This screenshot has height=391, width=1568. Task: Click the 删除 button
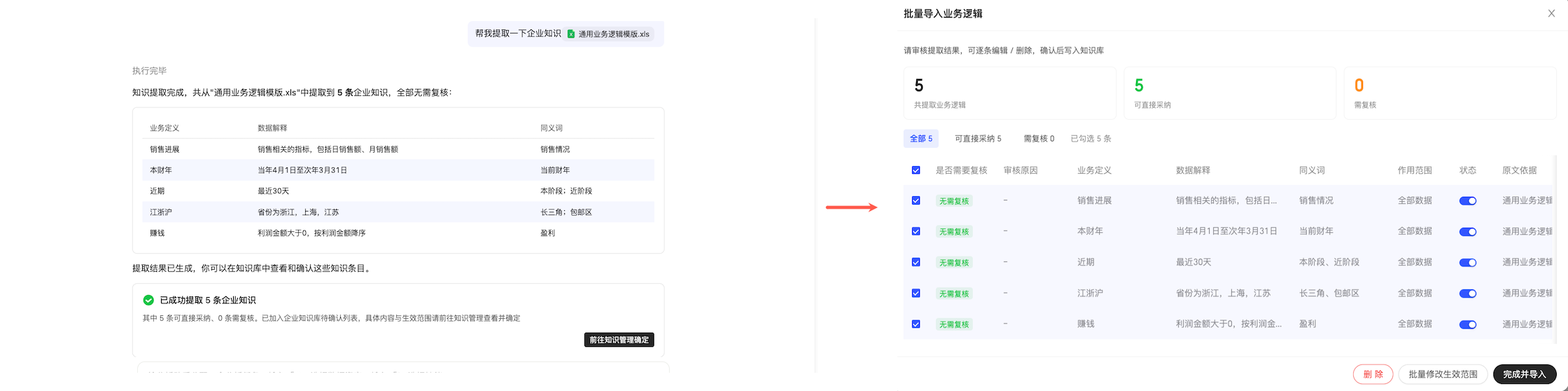tap(1373, 374)
